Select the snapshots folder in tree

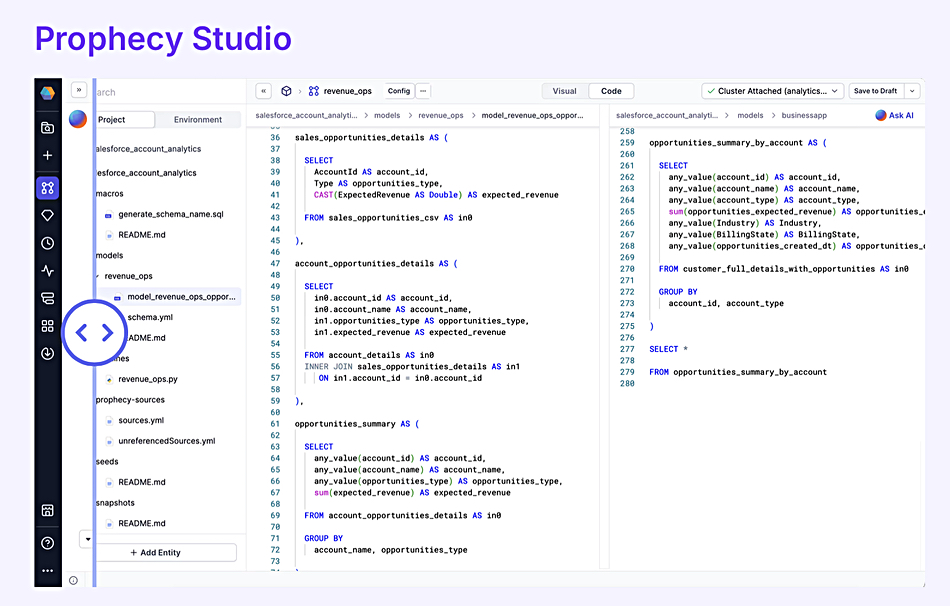click(x=115, y=503)
